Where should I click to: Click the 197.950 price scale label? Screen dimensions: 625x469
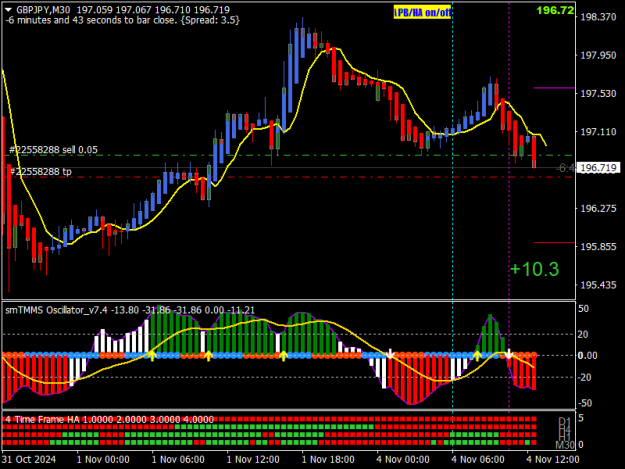pyautogui.click(x=598, y=55)
